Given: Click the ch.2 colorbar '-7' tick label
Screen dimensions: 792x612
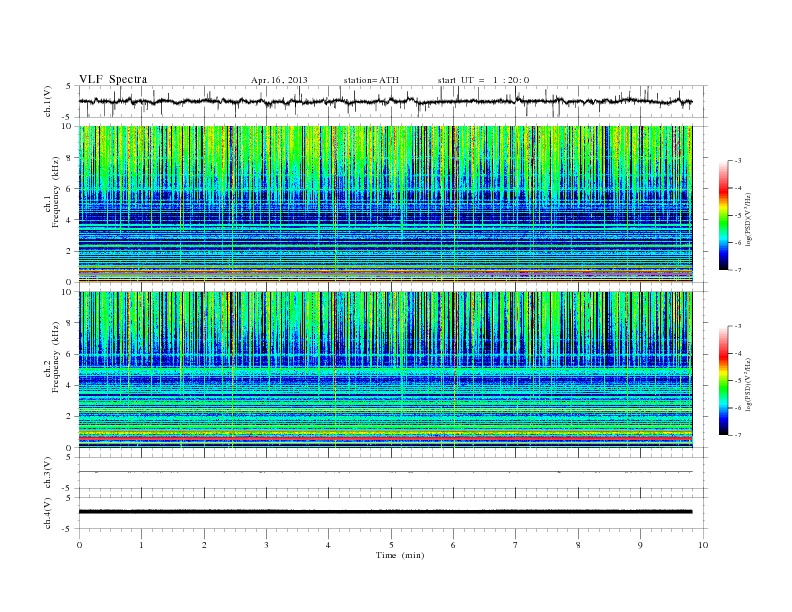Looking at the screenshot, I should 738,435.
